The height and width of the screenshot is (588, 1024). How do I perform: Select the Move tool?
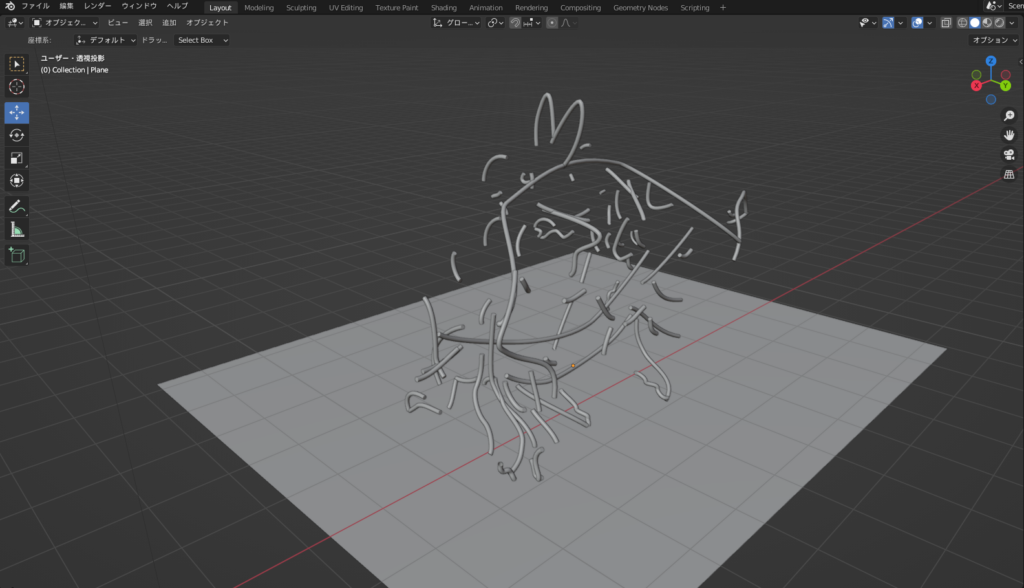(17, 112)
